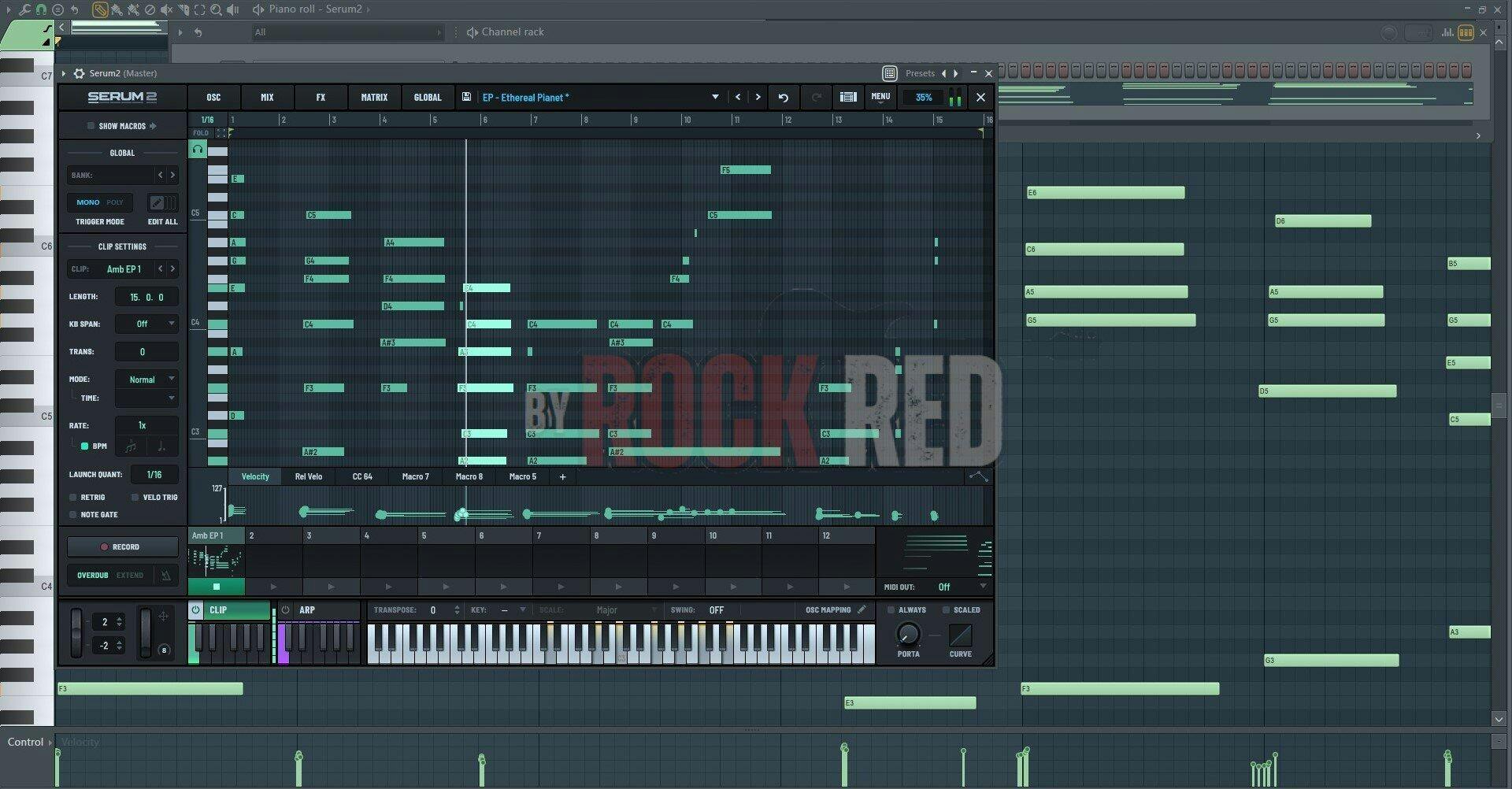Adjust the PORTA knob
The image size is (1512, 789).
point(908,634)
